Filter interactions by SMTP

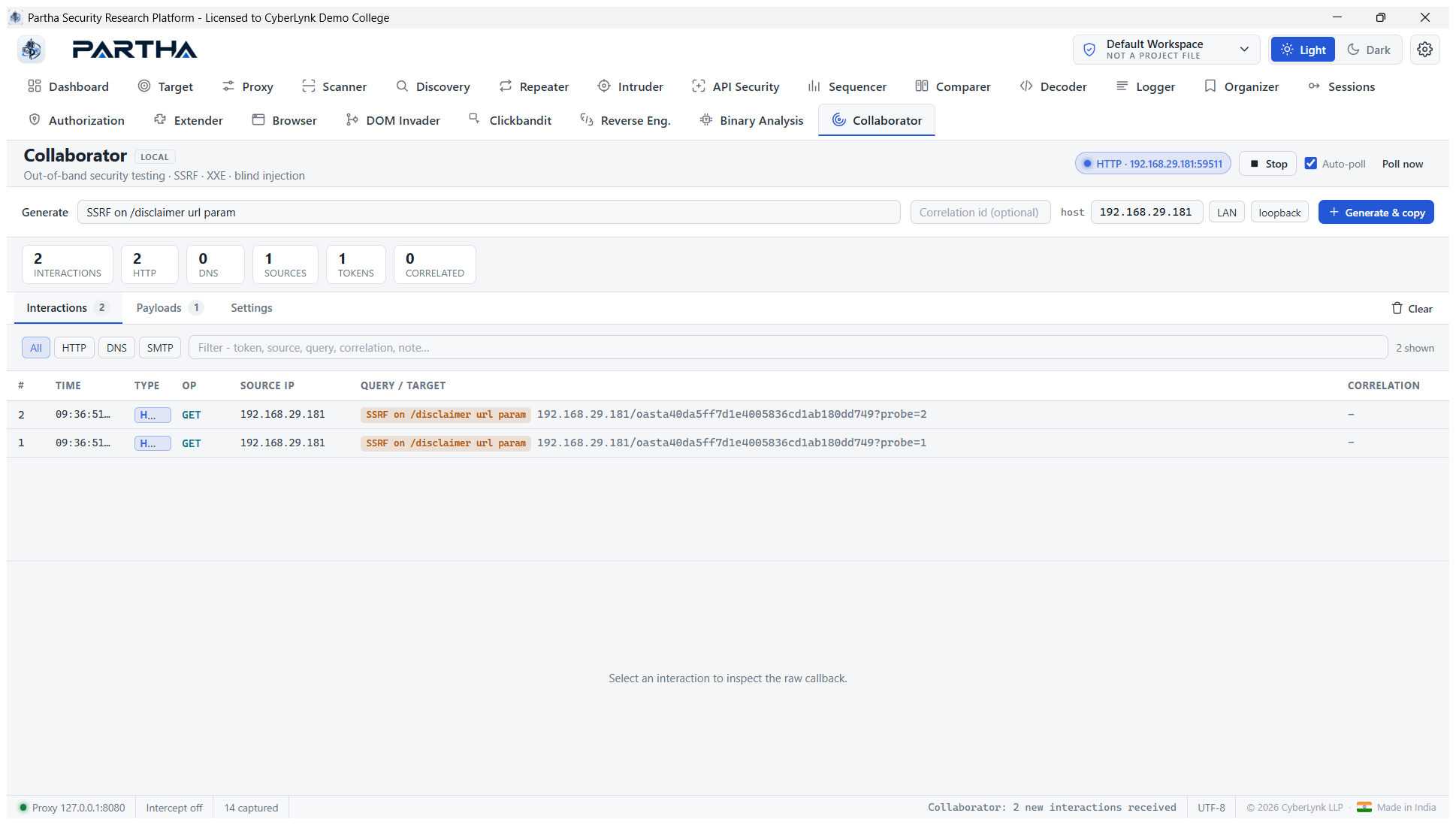[x=160, y=348]
